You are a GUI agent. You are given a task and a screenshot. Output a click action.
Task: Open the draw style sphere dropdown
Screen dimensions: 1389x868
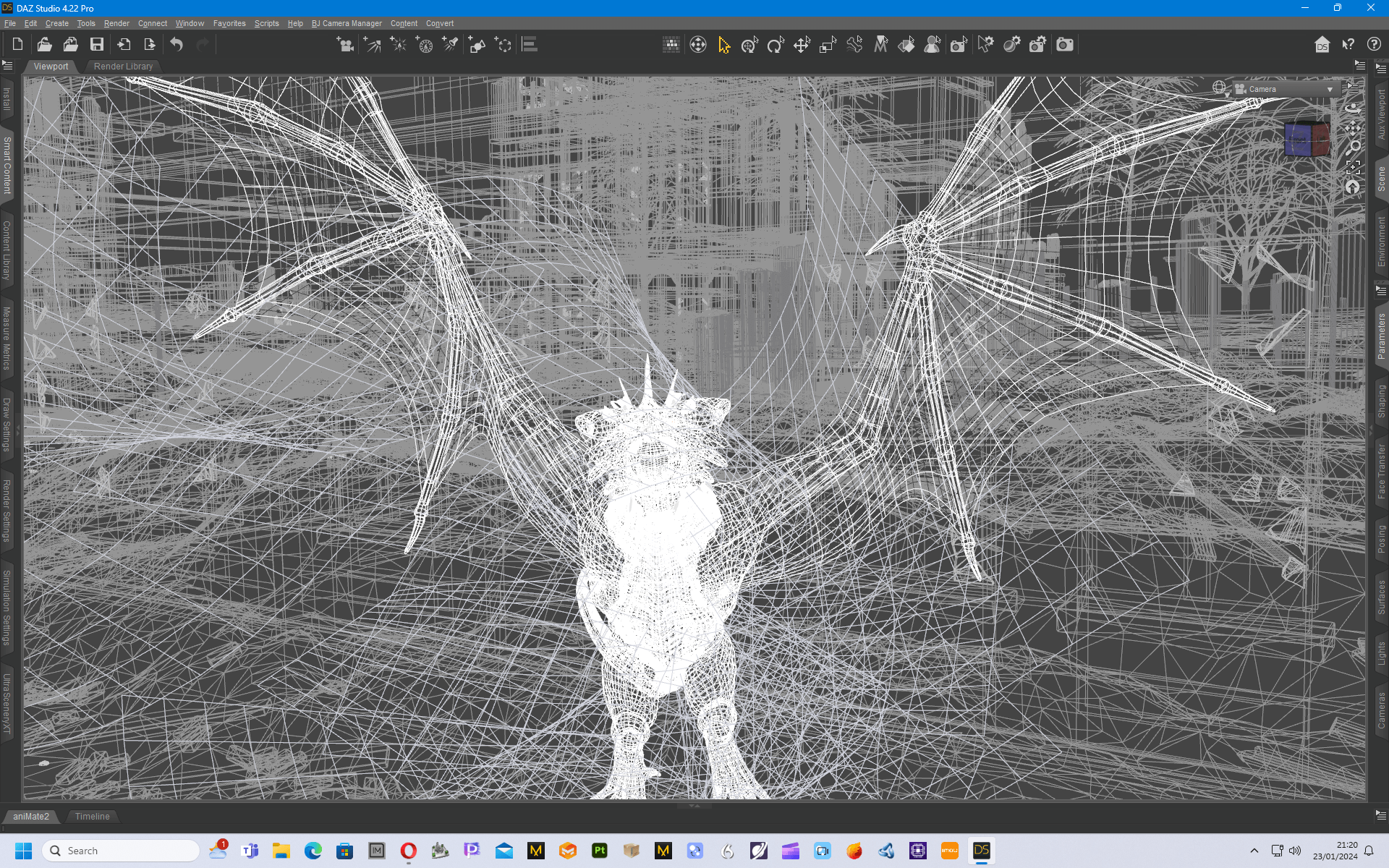point(1220,88)
